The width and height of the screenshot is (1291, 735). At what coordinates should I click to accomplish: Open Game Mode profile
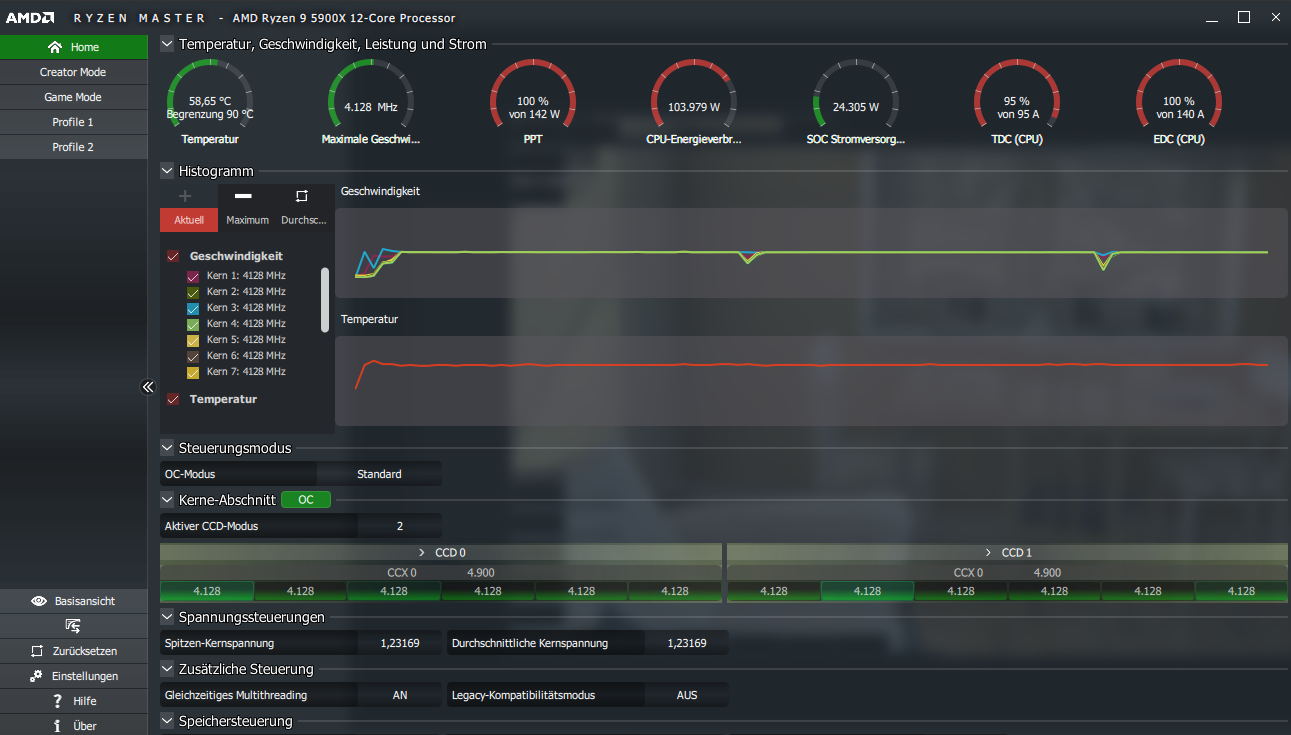(73, 97)
